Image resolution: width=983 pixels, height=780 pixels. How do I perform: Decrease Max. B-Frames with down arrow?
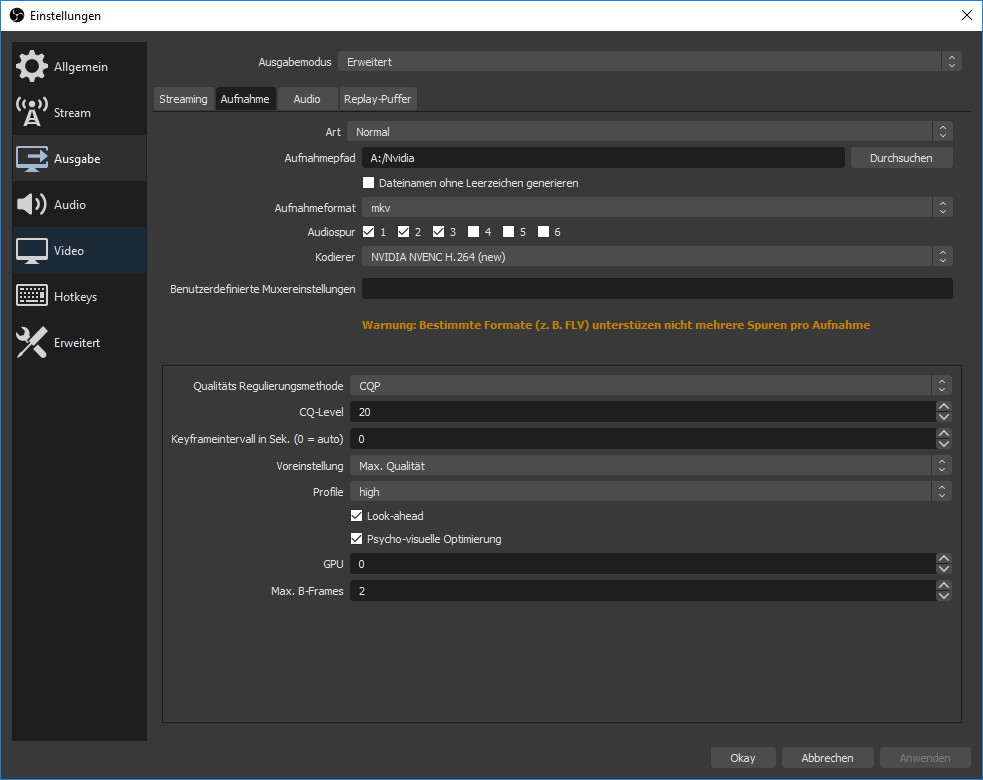[x=944, y=596]
